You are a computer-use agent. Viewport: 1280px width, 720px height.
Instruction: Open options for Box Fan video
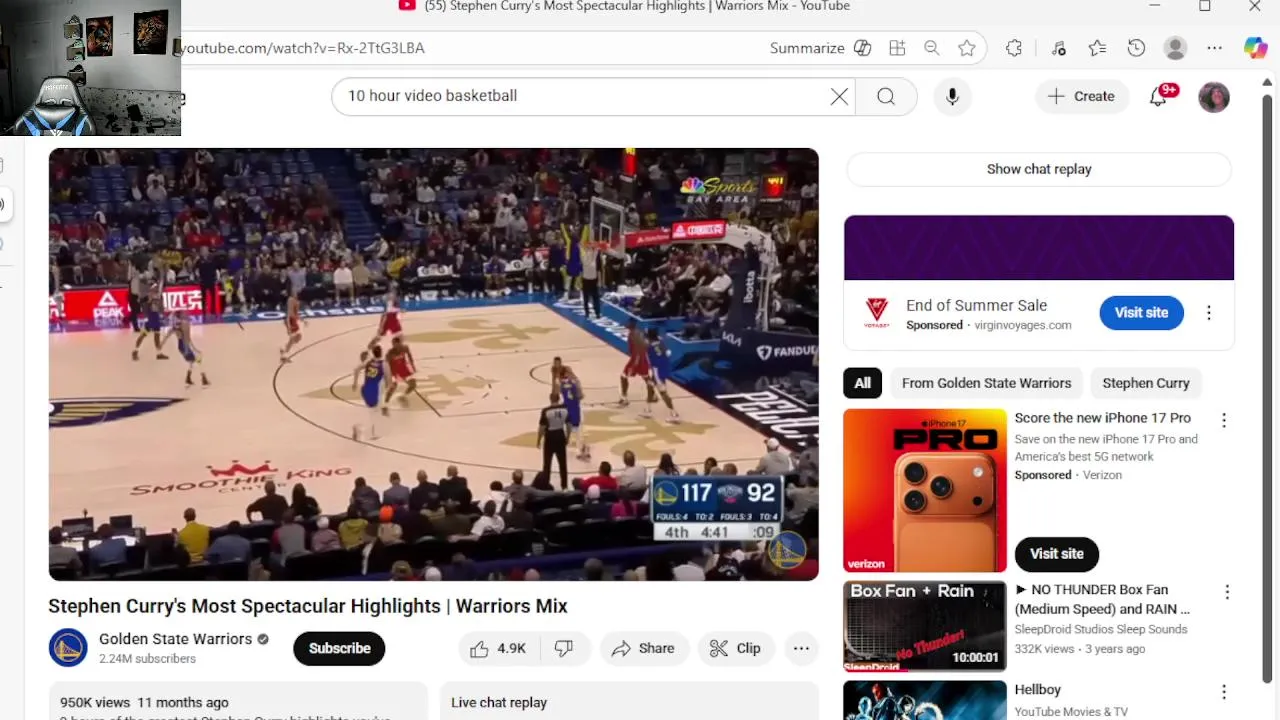click(1227, 592)
